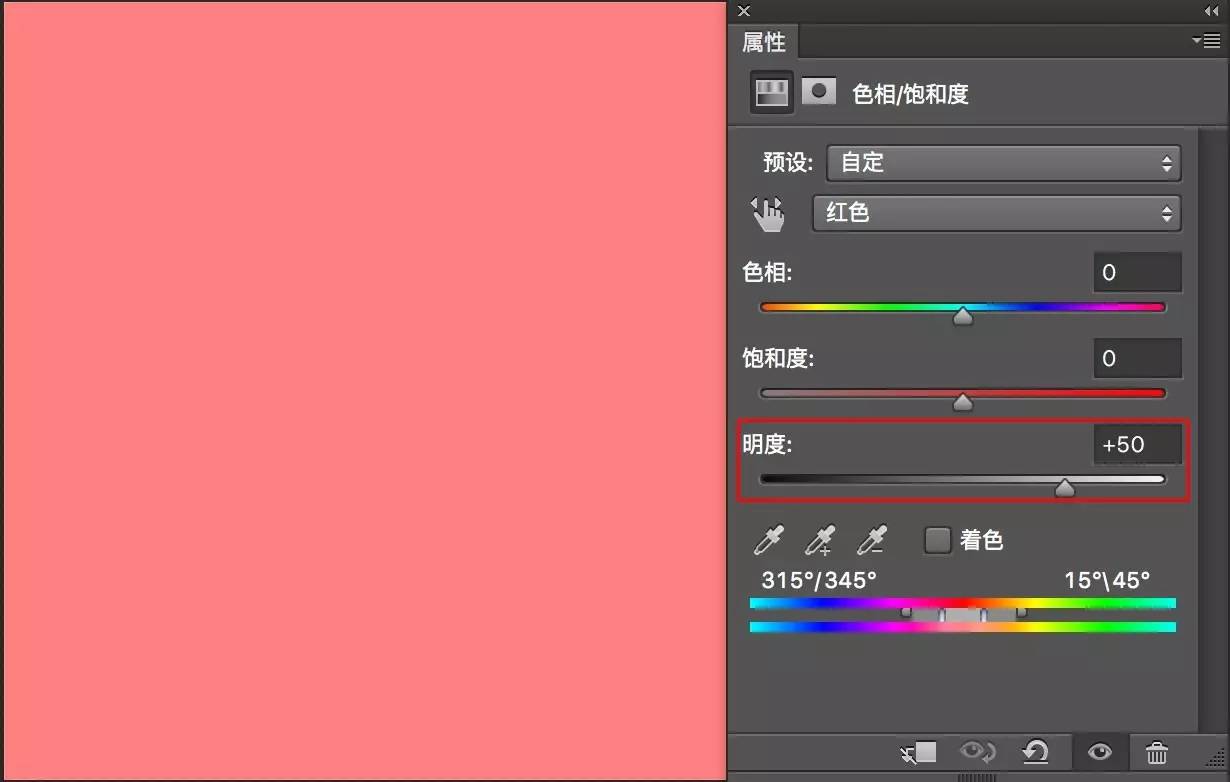Select the layer mask icon
This screenshot has height=782, width=1230.
[x=819, y=92]
